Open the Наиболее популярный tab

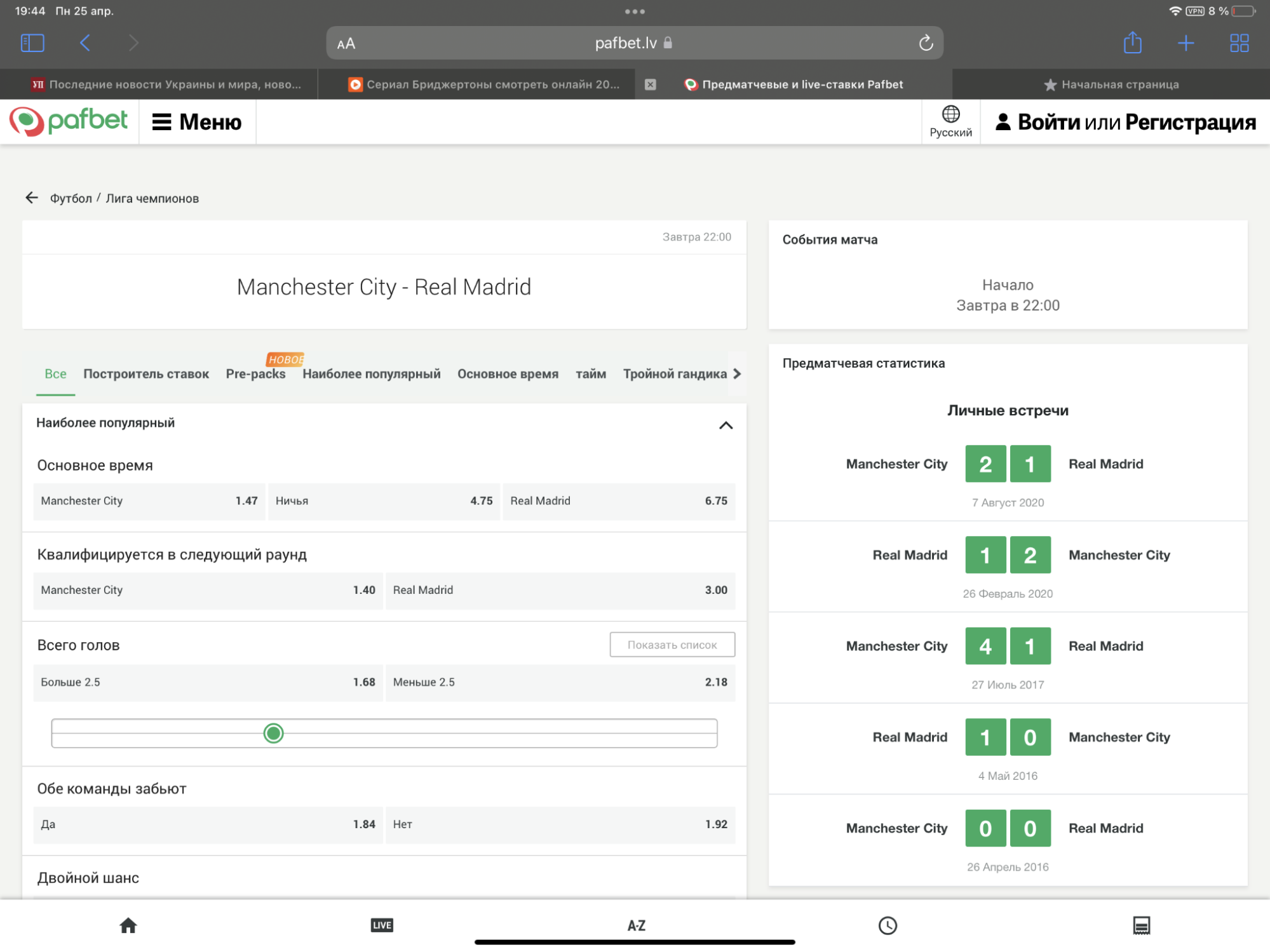point(372,374)
